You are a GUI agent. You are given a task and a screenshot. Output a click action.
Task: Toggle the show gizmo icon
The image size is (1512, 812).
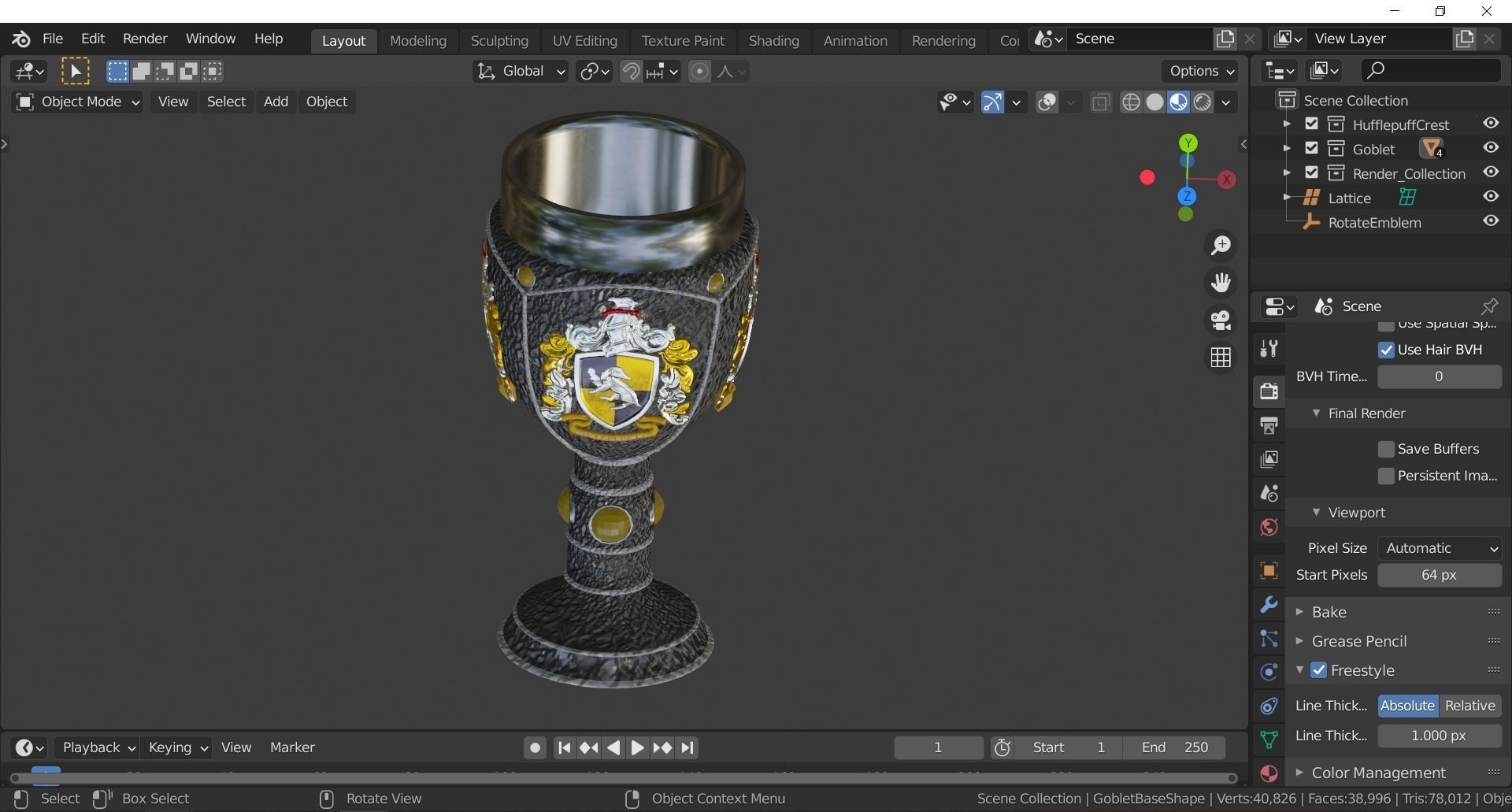992,102
